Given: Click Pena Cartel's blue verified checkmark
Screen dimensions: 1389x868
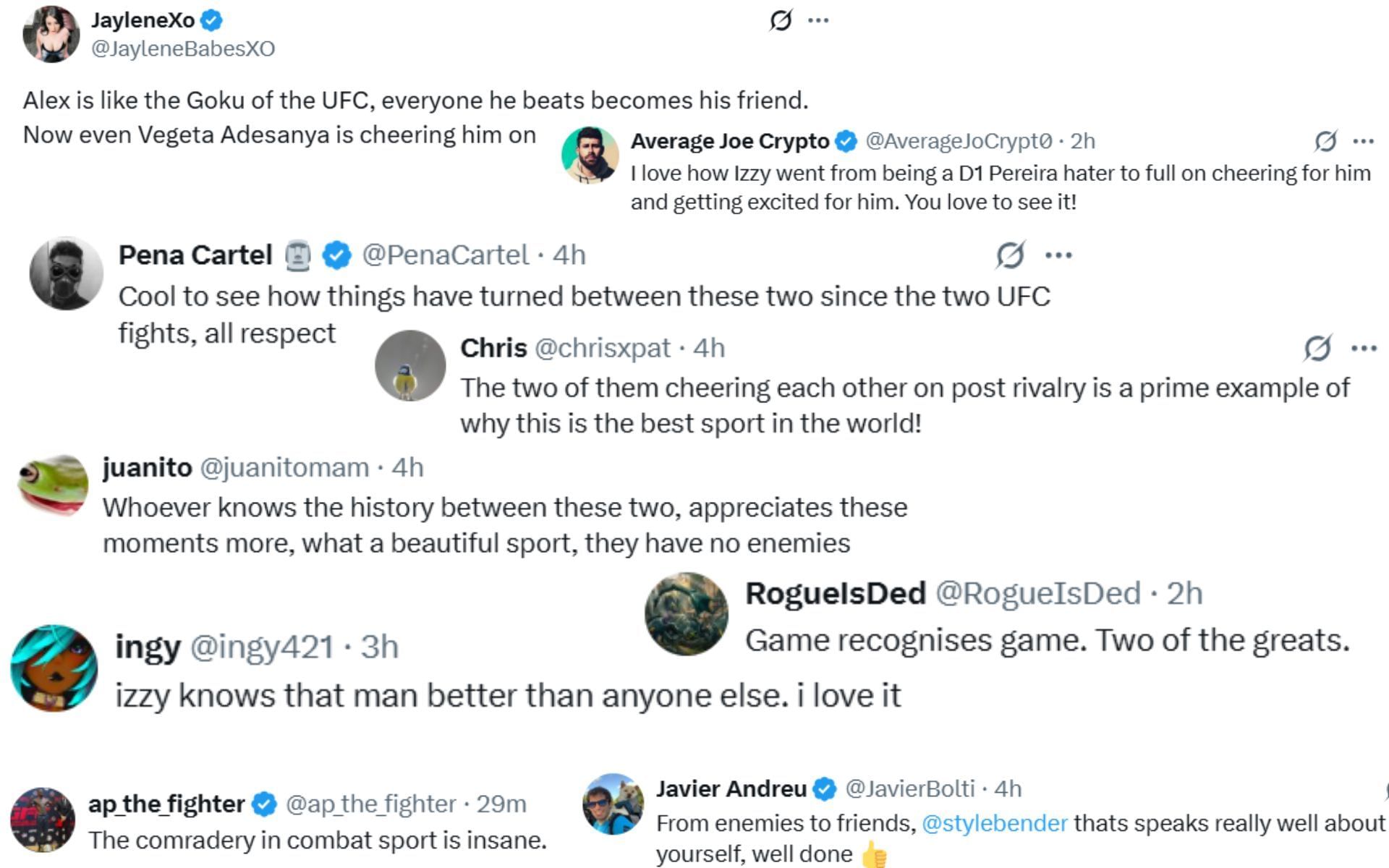Looking at the screenshot, I should tap(336, 255).
